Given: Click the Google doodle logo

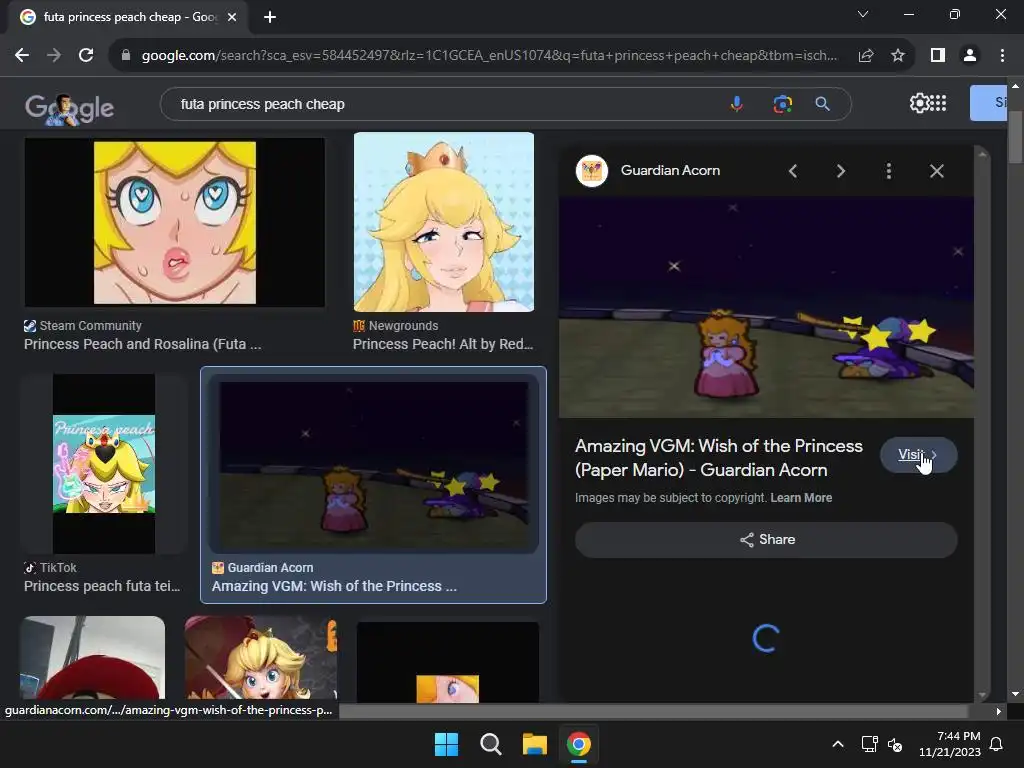Looking at the screenshot, I should [x=69, y=108].
